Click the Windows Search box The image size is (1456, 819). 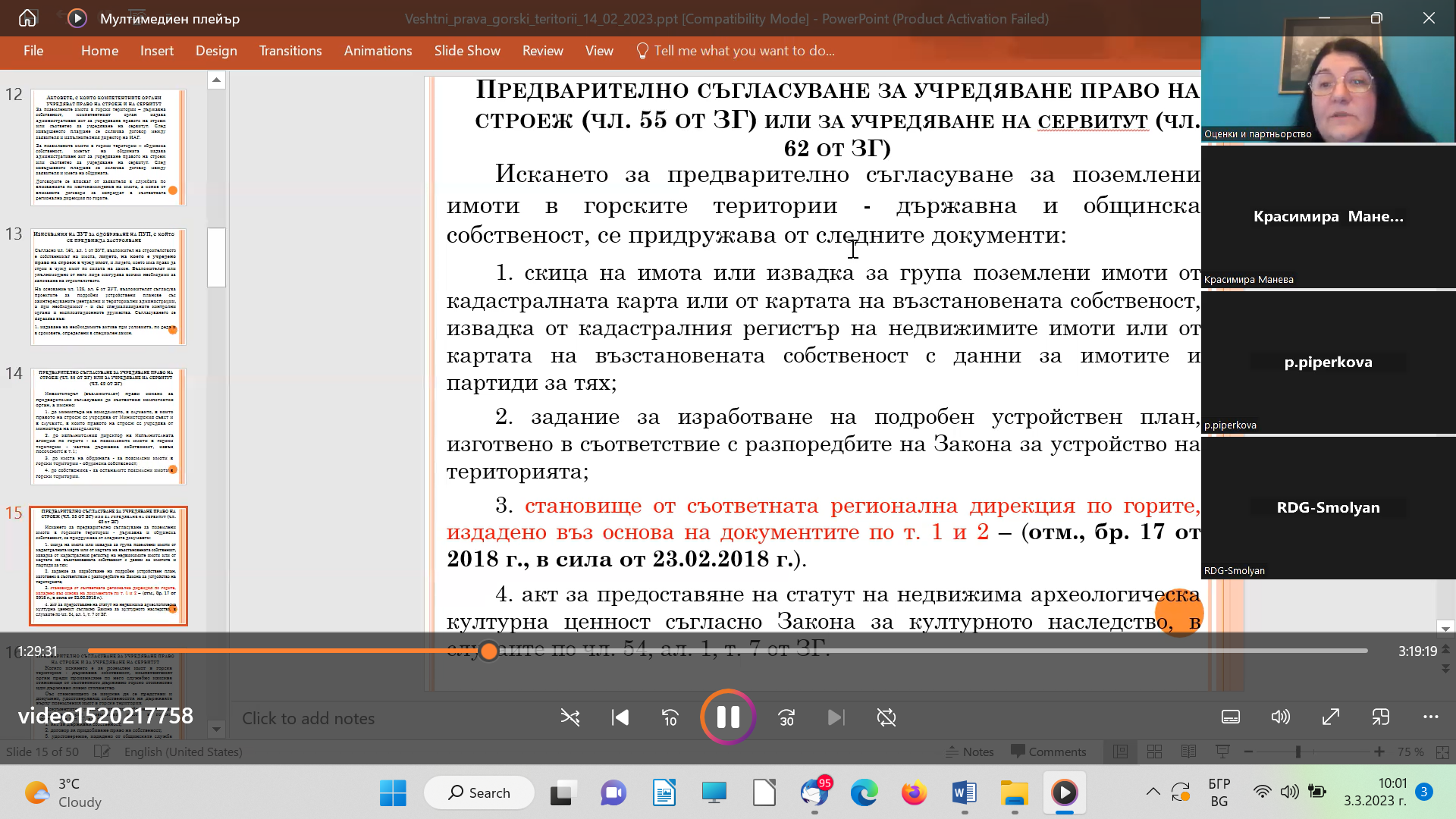(x=479, y=792)
